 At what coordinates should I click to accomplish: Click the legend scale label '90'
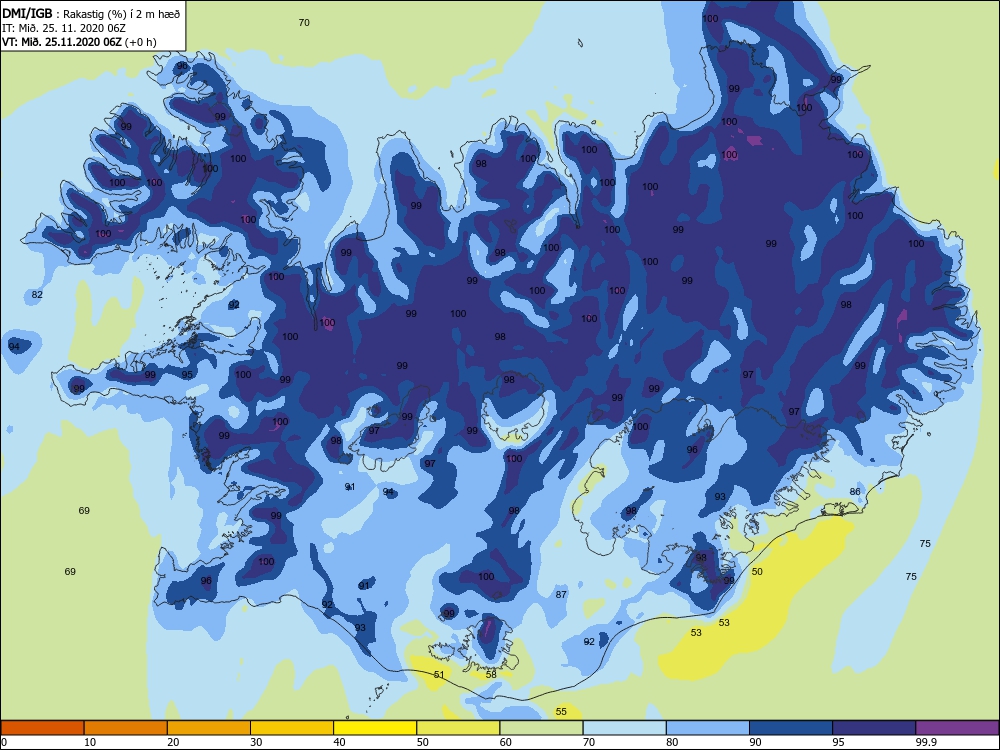(x=756, y=742)
